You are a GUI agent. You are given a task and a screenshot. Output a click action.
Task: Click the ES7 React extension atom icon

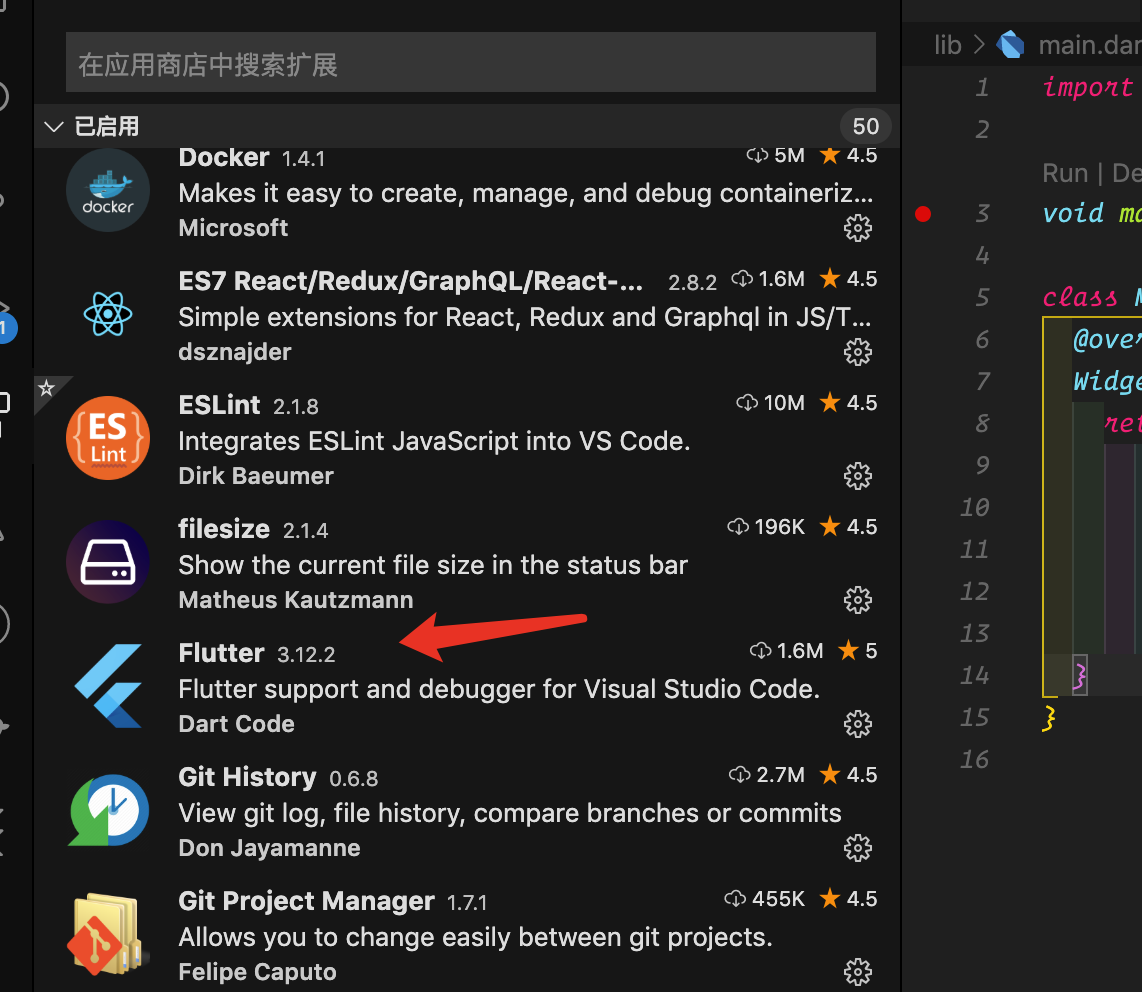108,314
